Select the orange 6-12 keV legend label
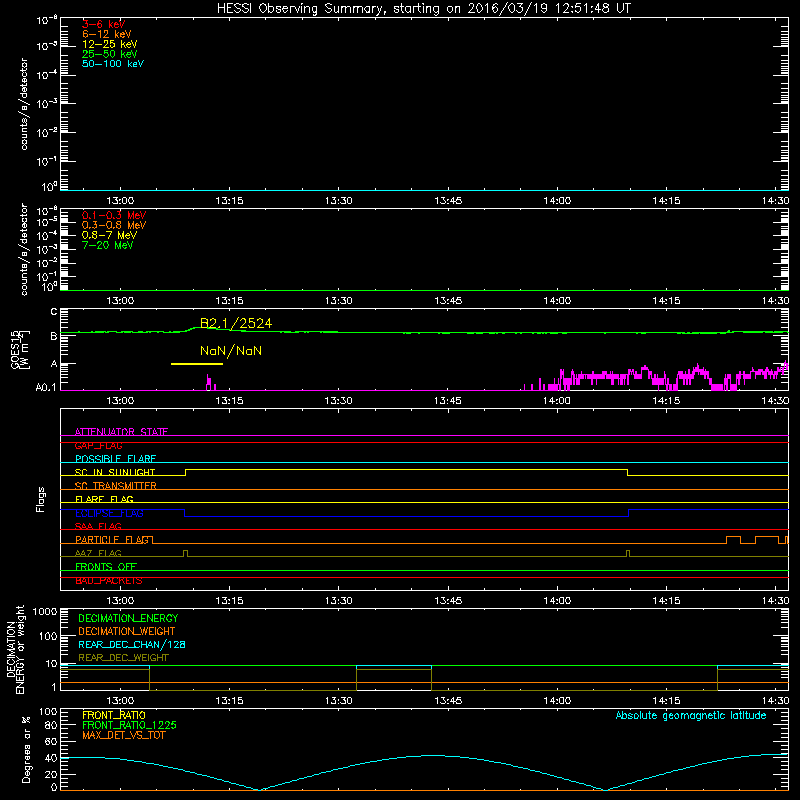800x800 pixels. coord(107,34)
